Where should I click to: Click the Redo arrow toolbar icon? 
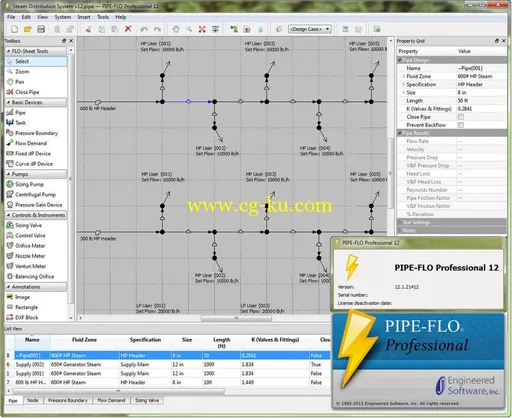tap(157, 29)
